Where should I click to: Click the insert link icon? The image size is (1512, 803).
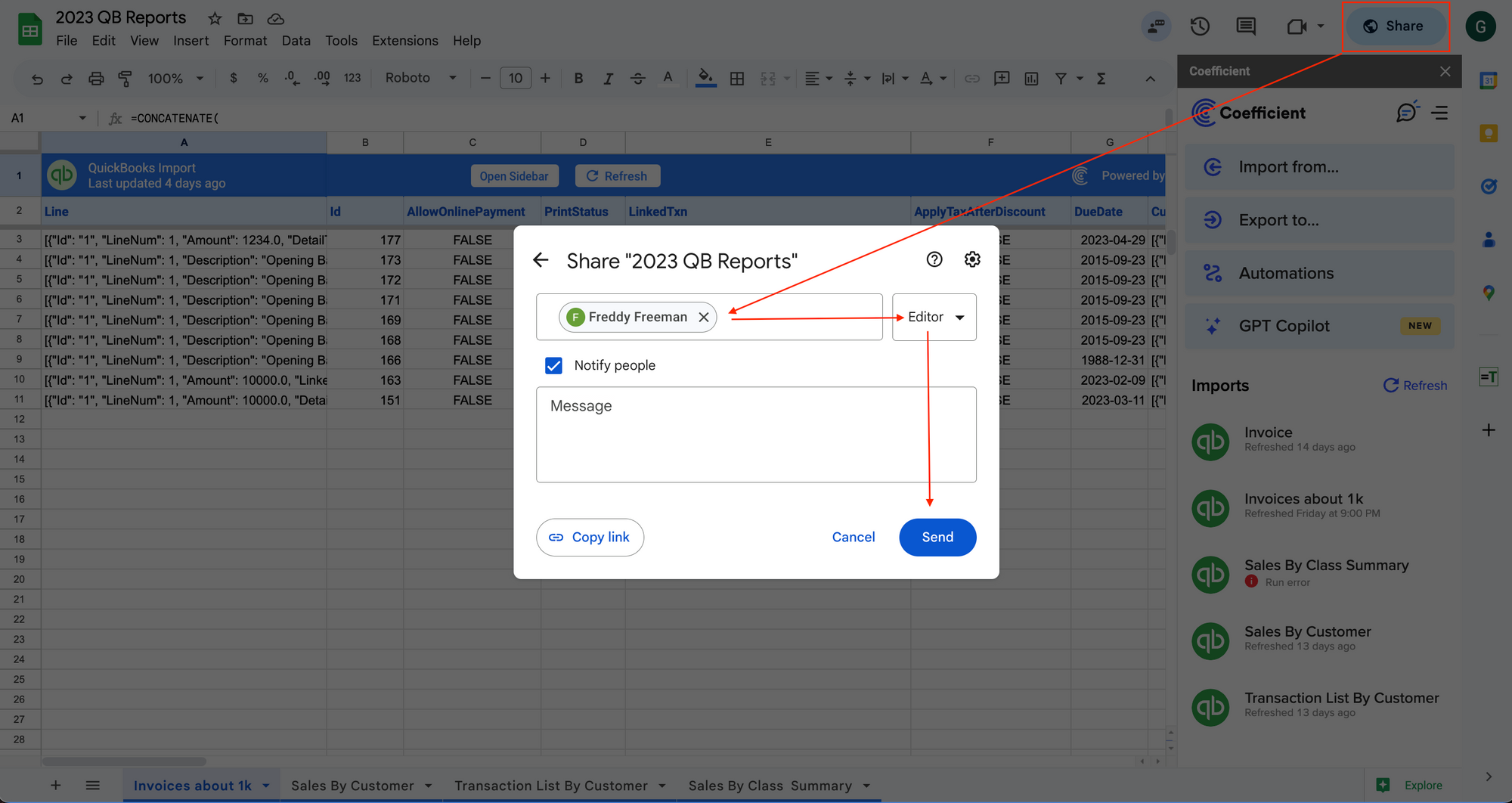972,79
